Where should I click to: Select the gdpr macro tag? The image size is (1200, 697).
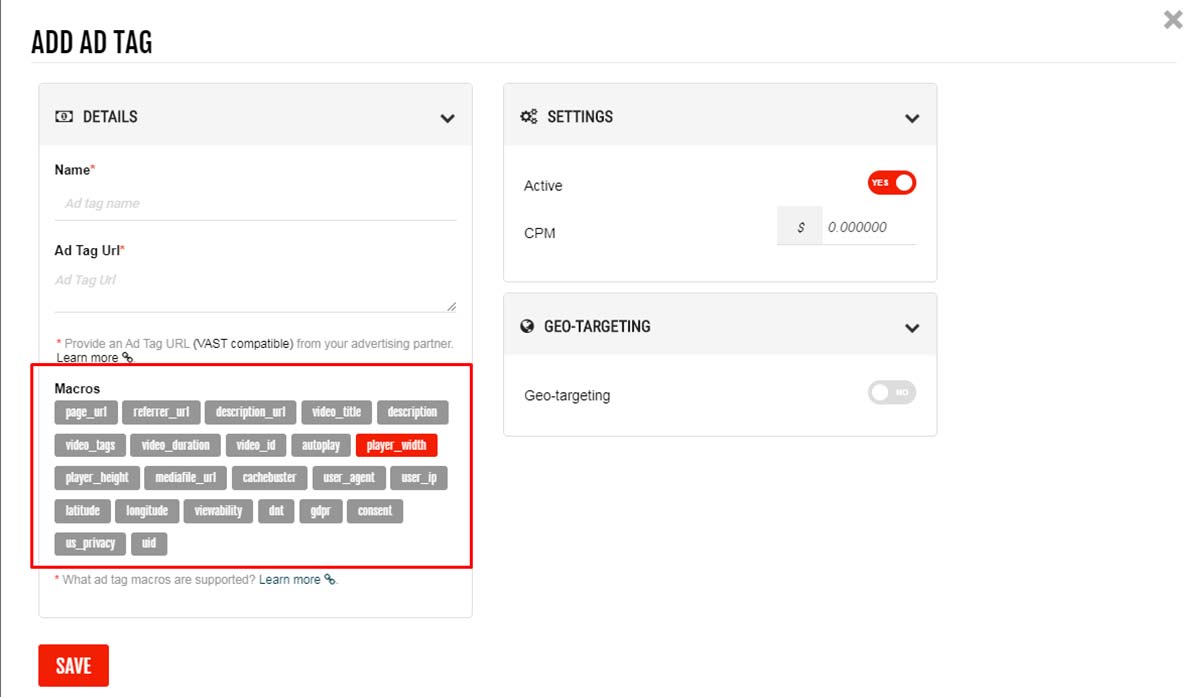320,511
